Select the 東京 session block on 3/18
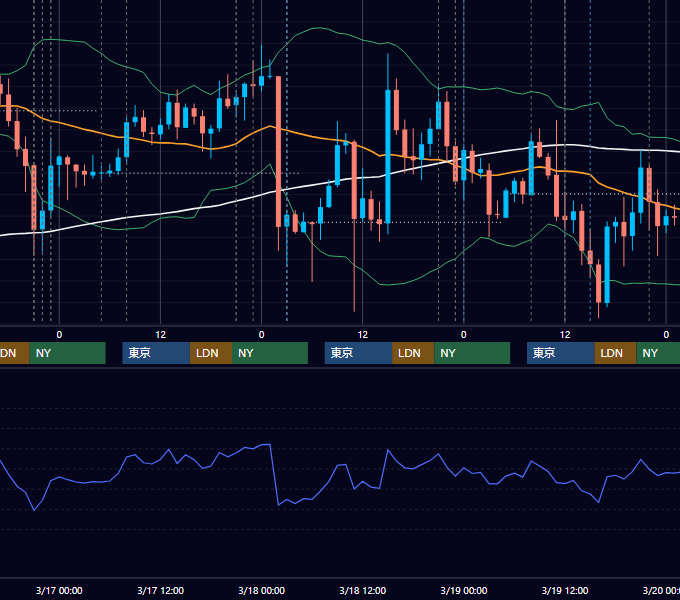This screenshot has width=680, height=600. (359, 353)
